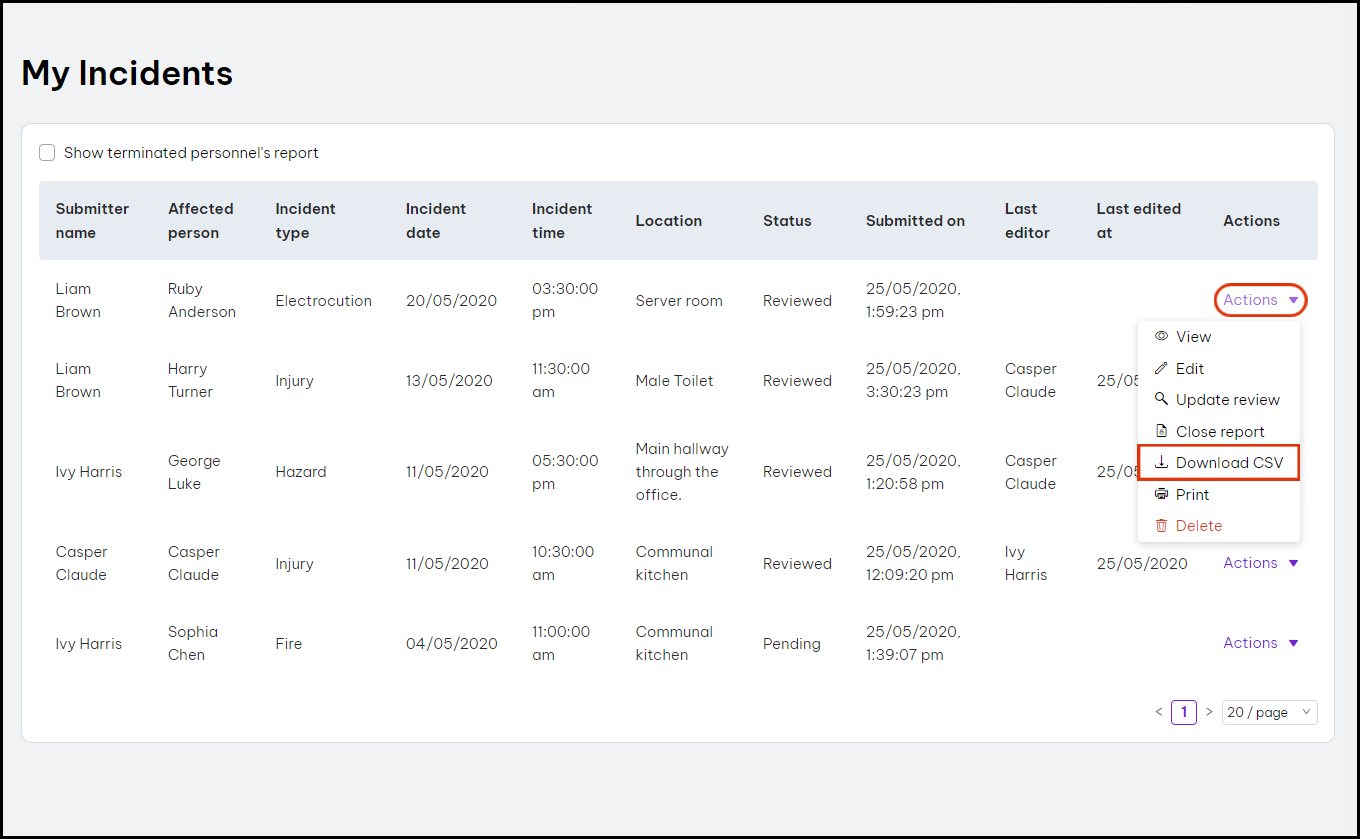Go to the next page arrow

point(1209,712)
